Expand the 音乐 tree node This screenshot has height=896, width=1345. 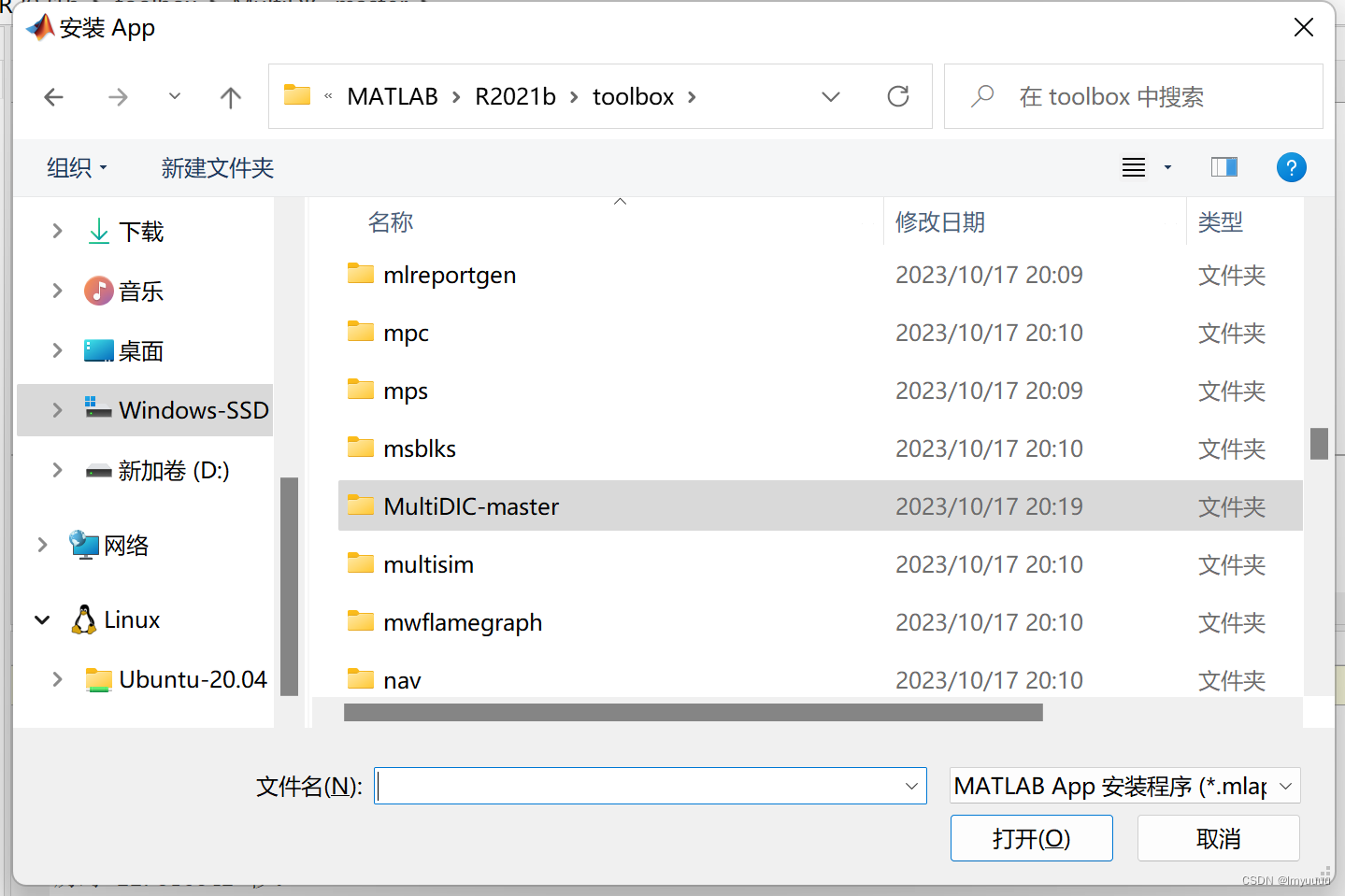57,291
